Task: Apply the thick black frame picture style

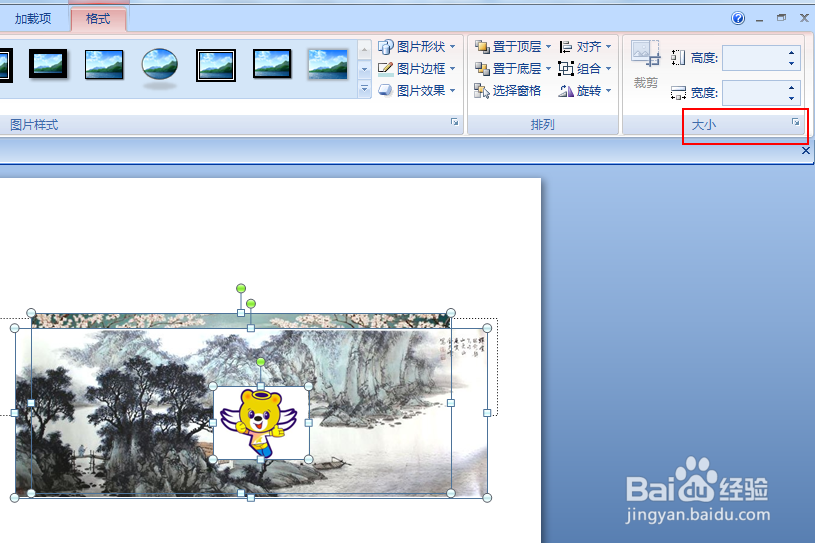Action: pos(48,64)
